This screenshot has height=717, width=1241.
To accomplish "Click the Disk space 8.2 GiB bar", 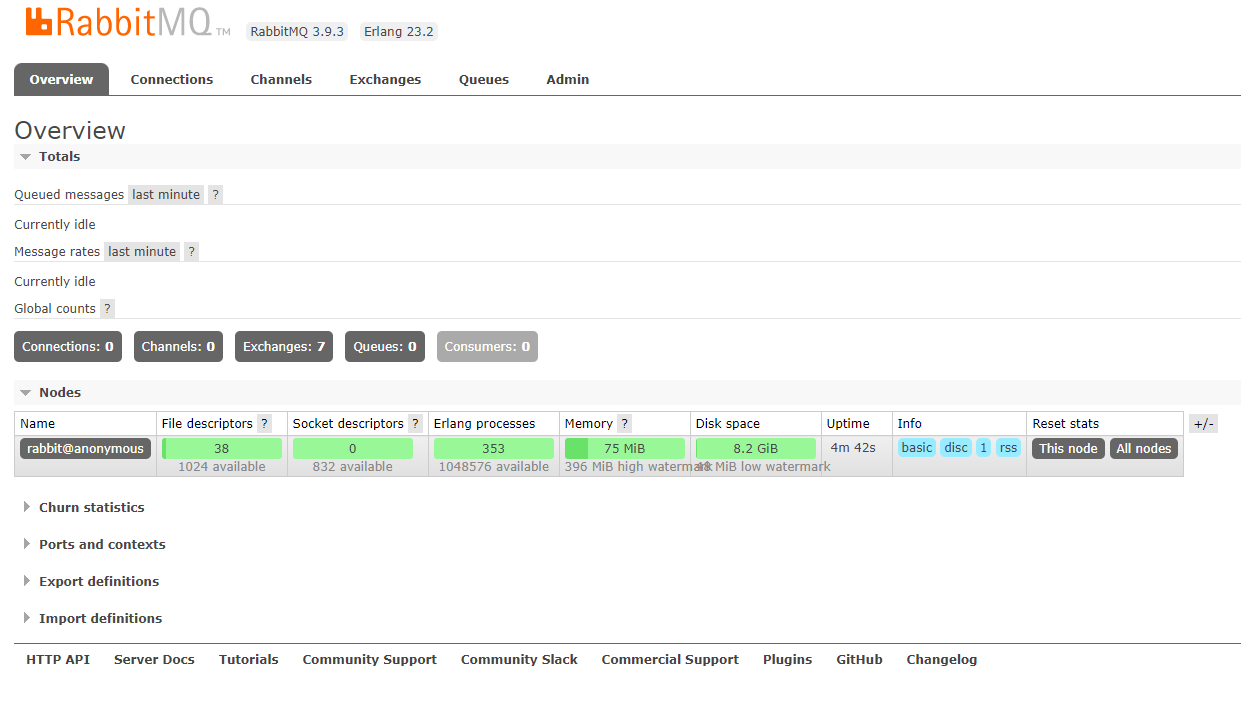I will [x=756, y=449].
